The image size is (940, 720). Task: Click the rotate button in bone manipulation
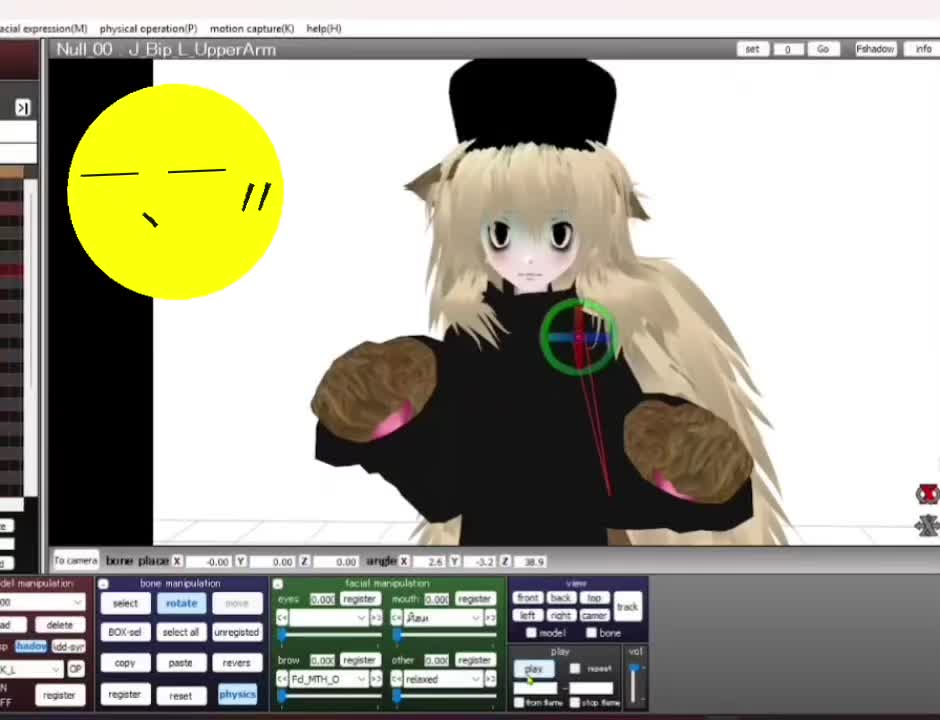(181, 603)
